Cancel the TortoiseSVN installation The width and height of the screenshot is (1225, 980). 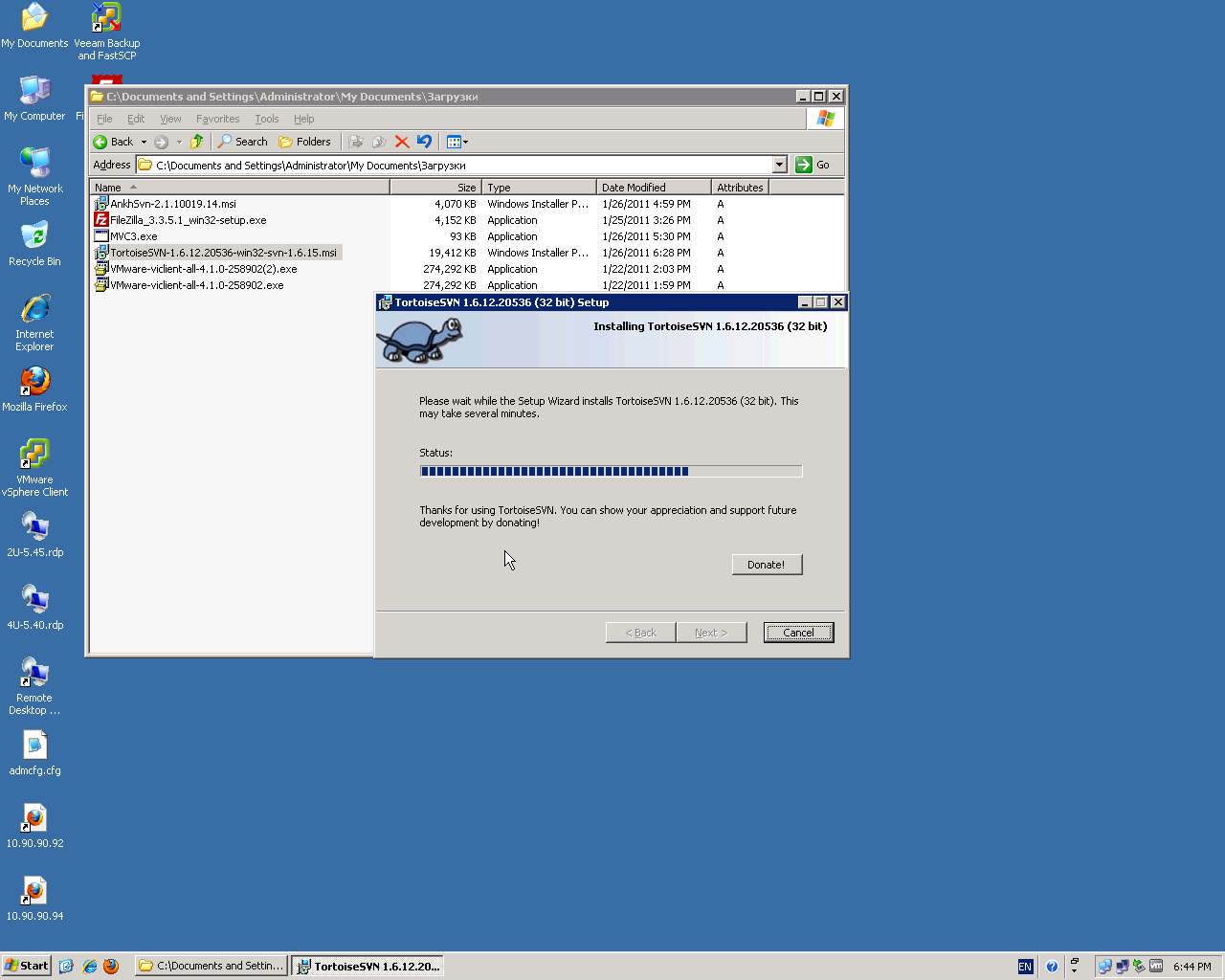click(x=798, y=633)
